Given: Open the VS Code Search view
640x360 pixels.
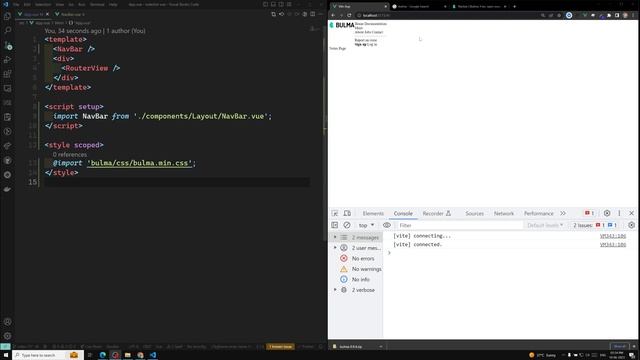Looking at the screenshot, I should pos(7,31).
